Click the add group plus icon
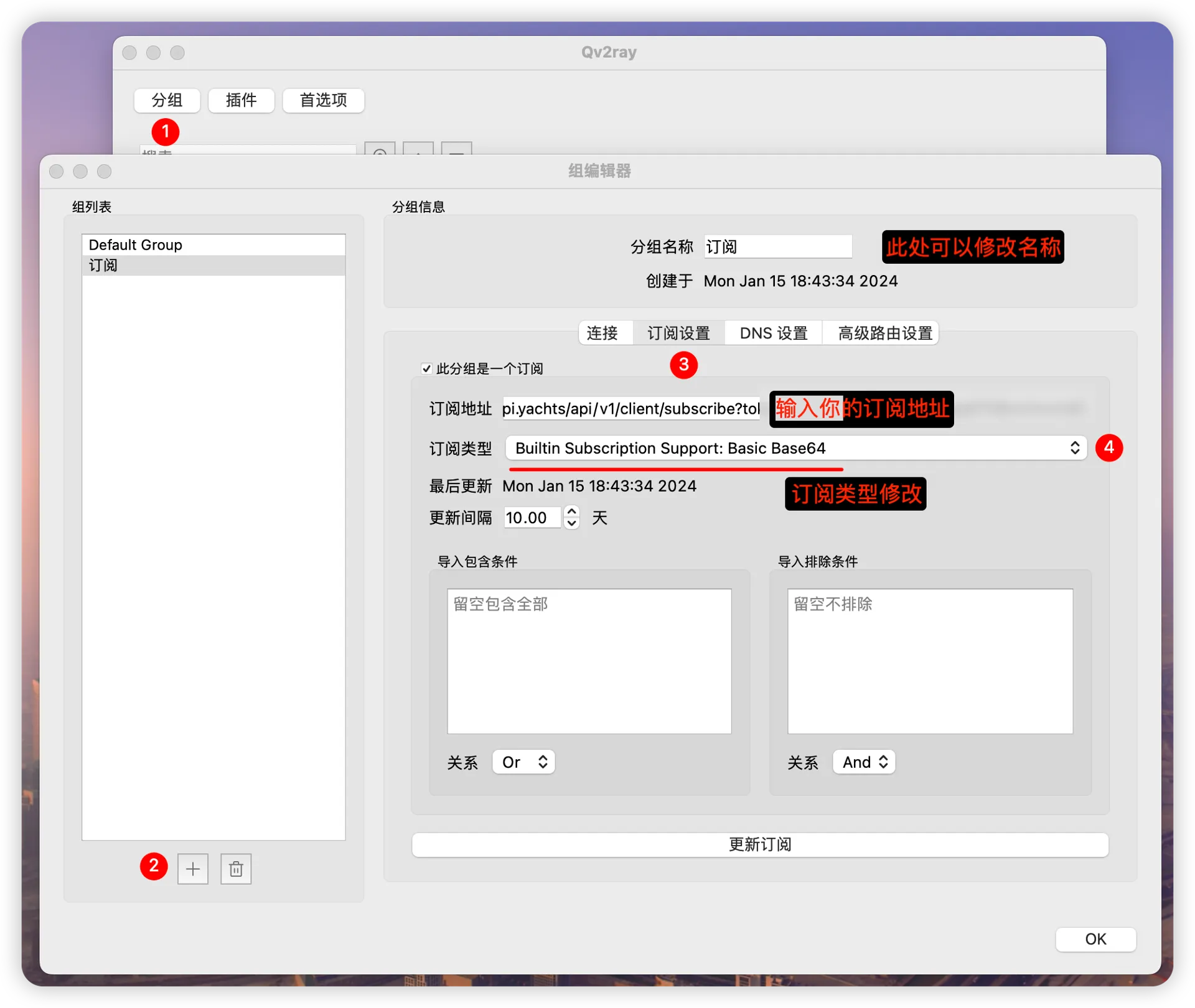1195x1008 pixels. pos(193,869)
